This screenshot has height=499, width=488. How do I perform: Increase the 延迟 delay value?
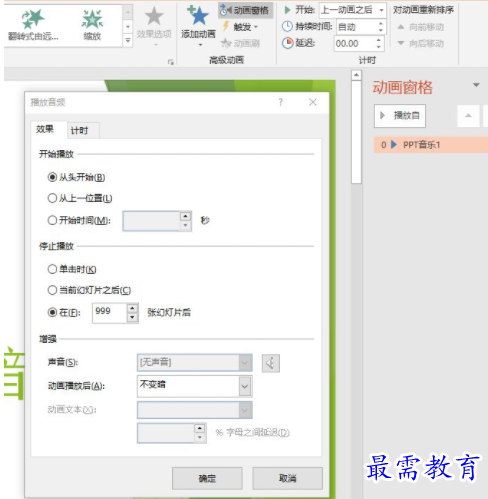[378, 40]
